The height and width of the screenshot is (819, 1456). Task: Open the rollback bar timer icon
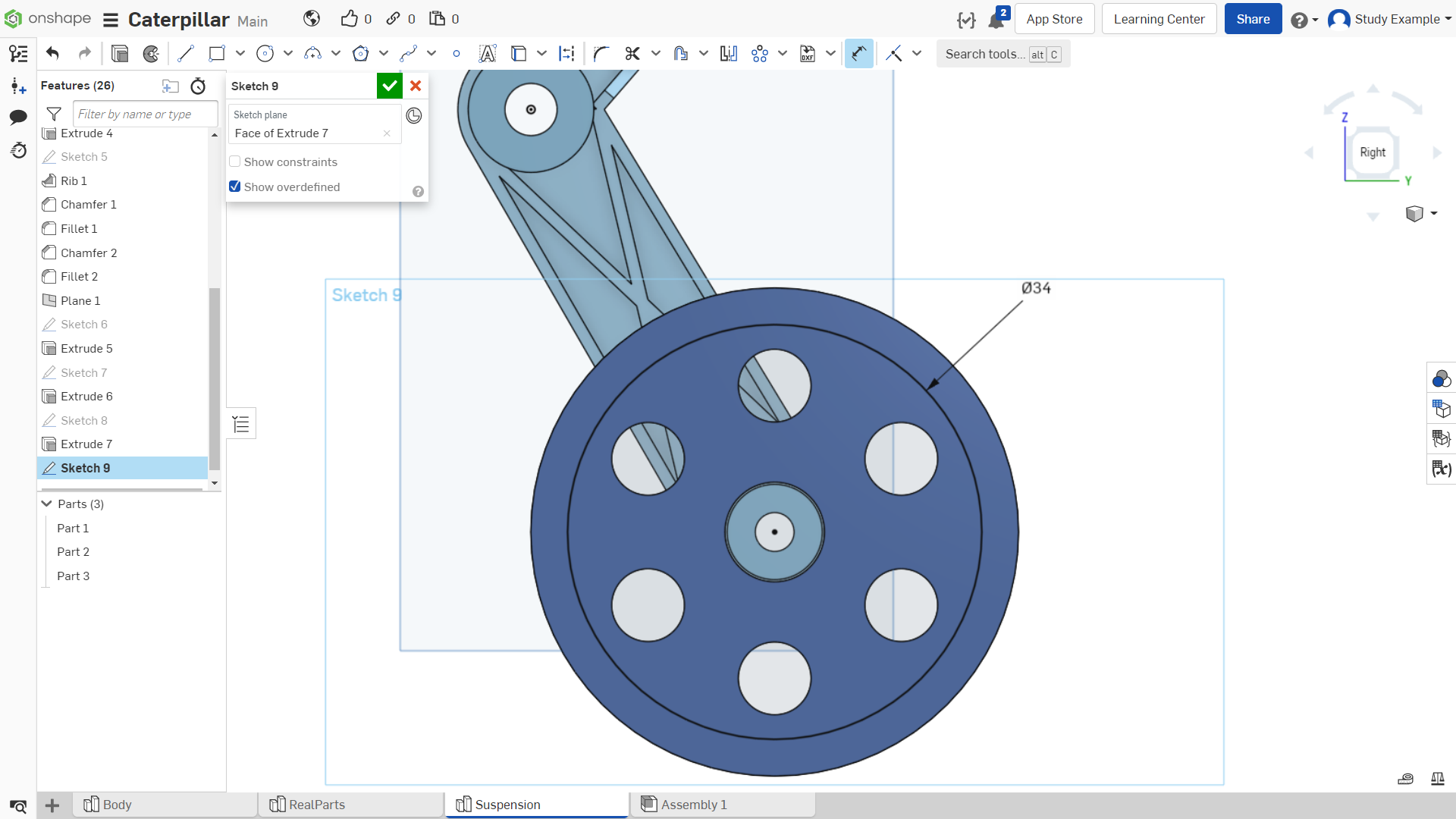tap(198, 86)
